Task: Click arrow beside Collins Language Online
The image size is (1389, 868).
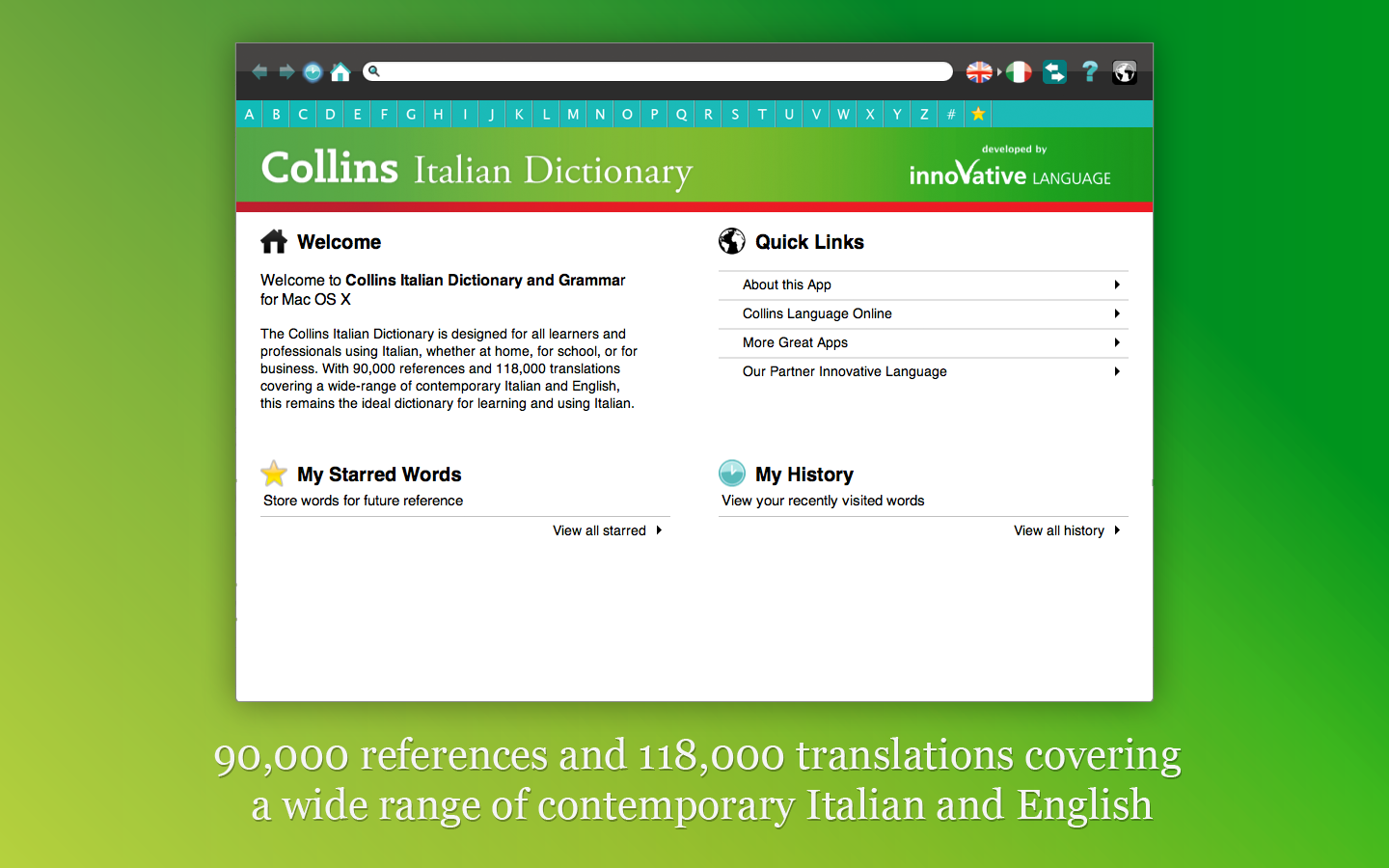Action: (x=1117, y=313)
